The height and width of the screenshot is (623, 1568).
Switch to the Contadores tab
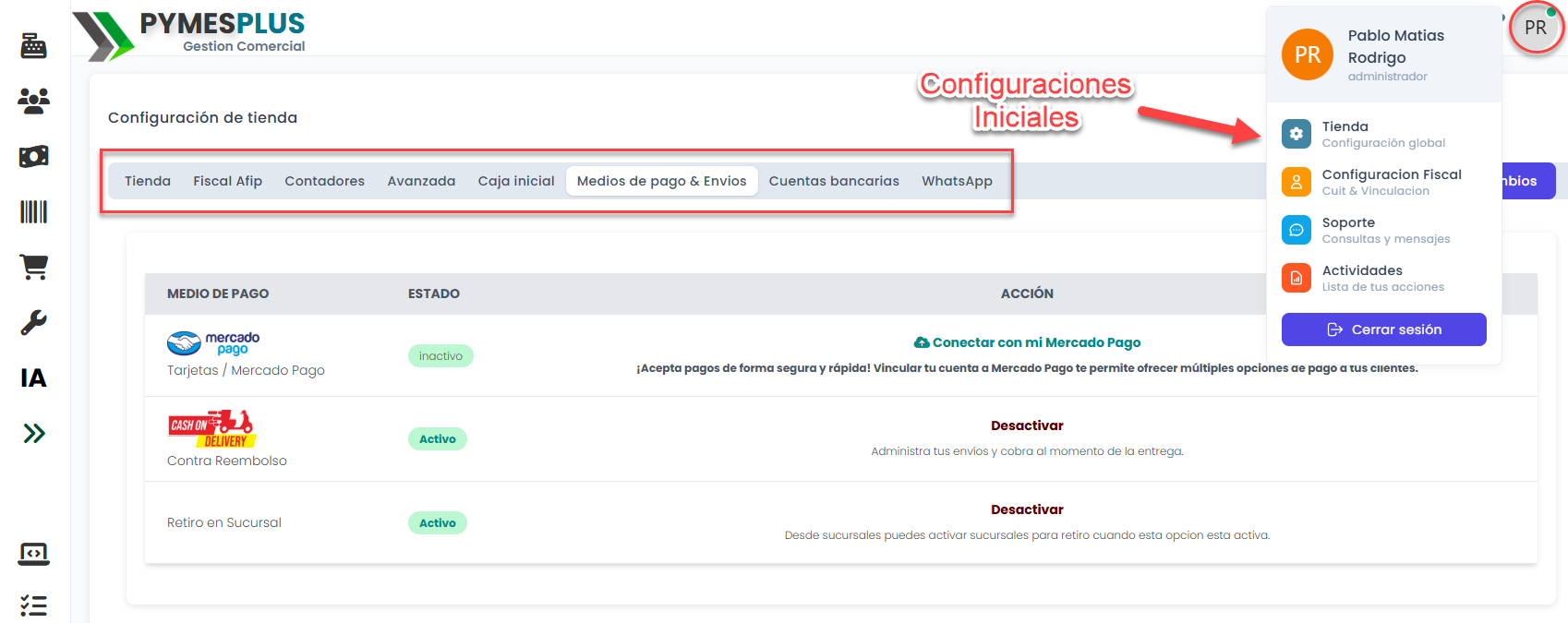(x=324, y=181)
